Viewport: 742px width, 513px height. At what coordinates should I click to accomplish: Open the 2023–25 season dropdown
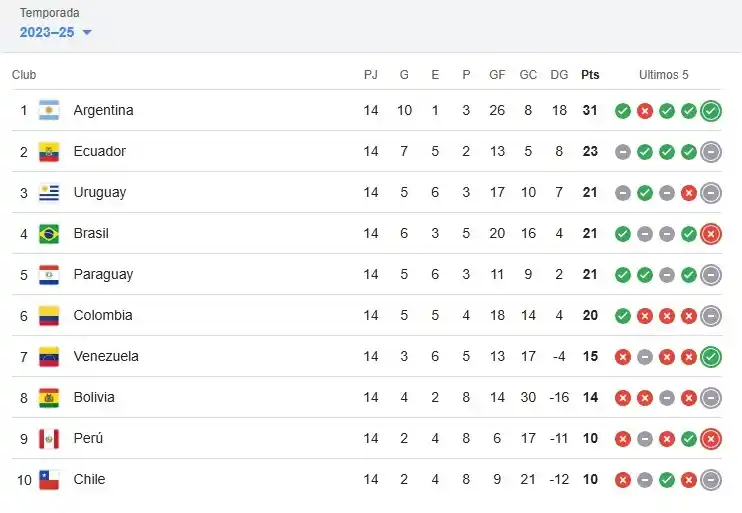(x=56, y=32)
